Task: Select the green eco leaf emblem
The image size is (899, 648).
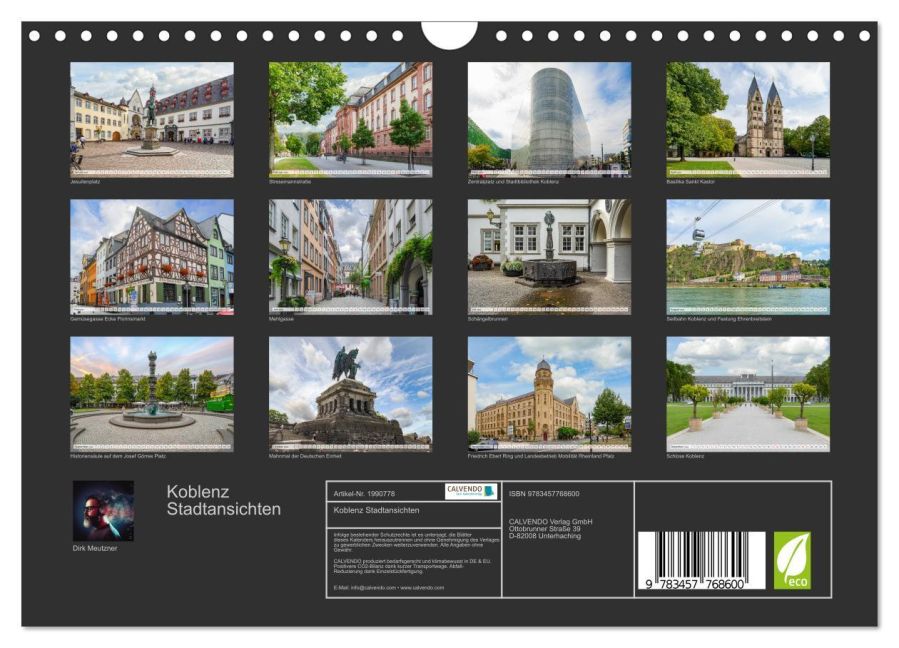Action: tap(793, 561)
